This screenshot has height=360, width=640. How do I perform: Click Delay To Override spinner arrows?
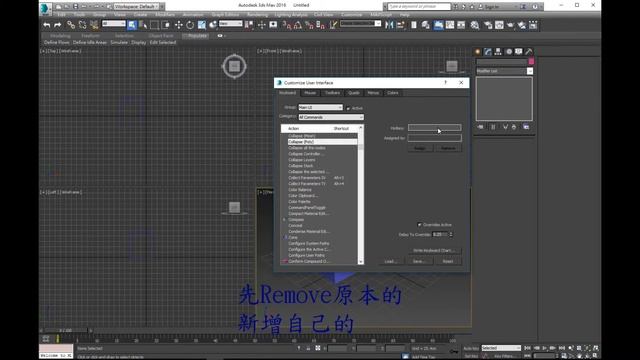[x=451, y=234]
